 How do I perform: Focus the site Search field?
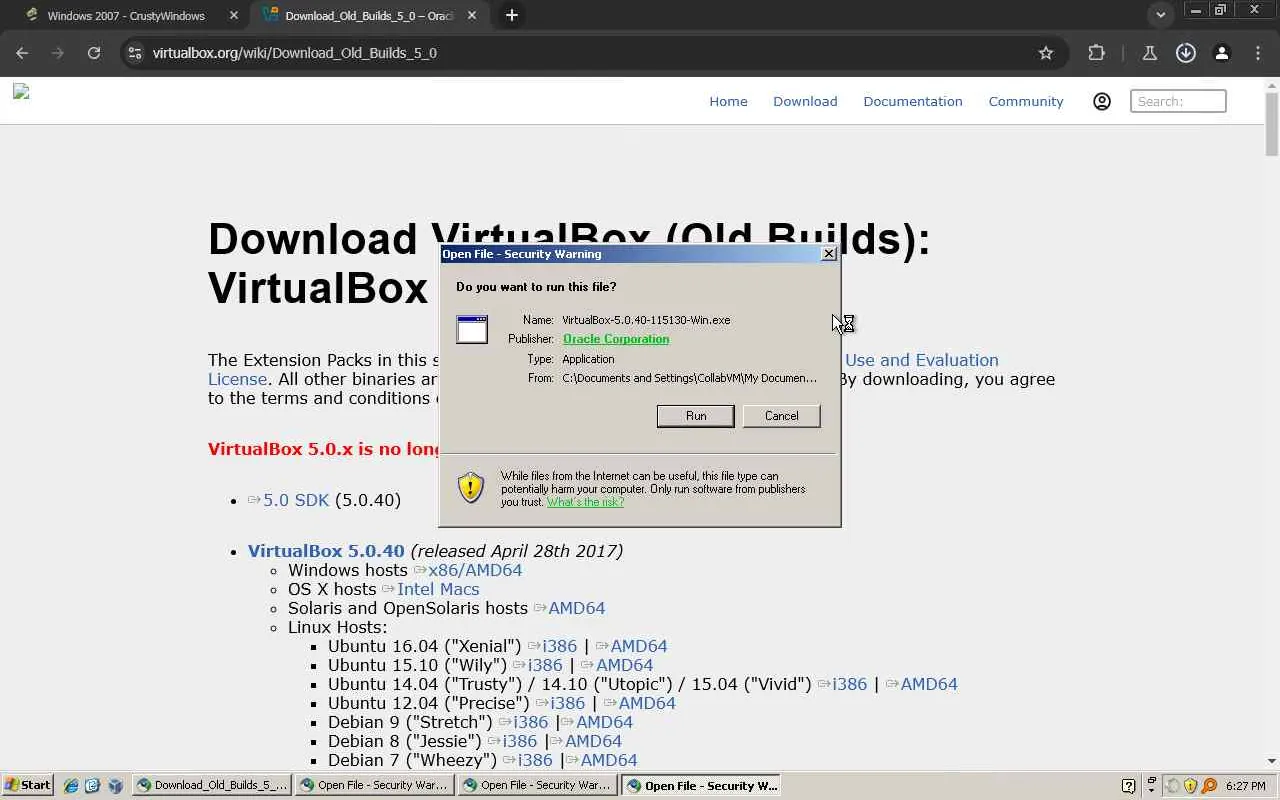pos(1178,101)
